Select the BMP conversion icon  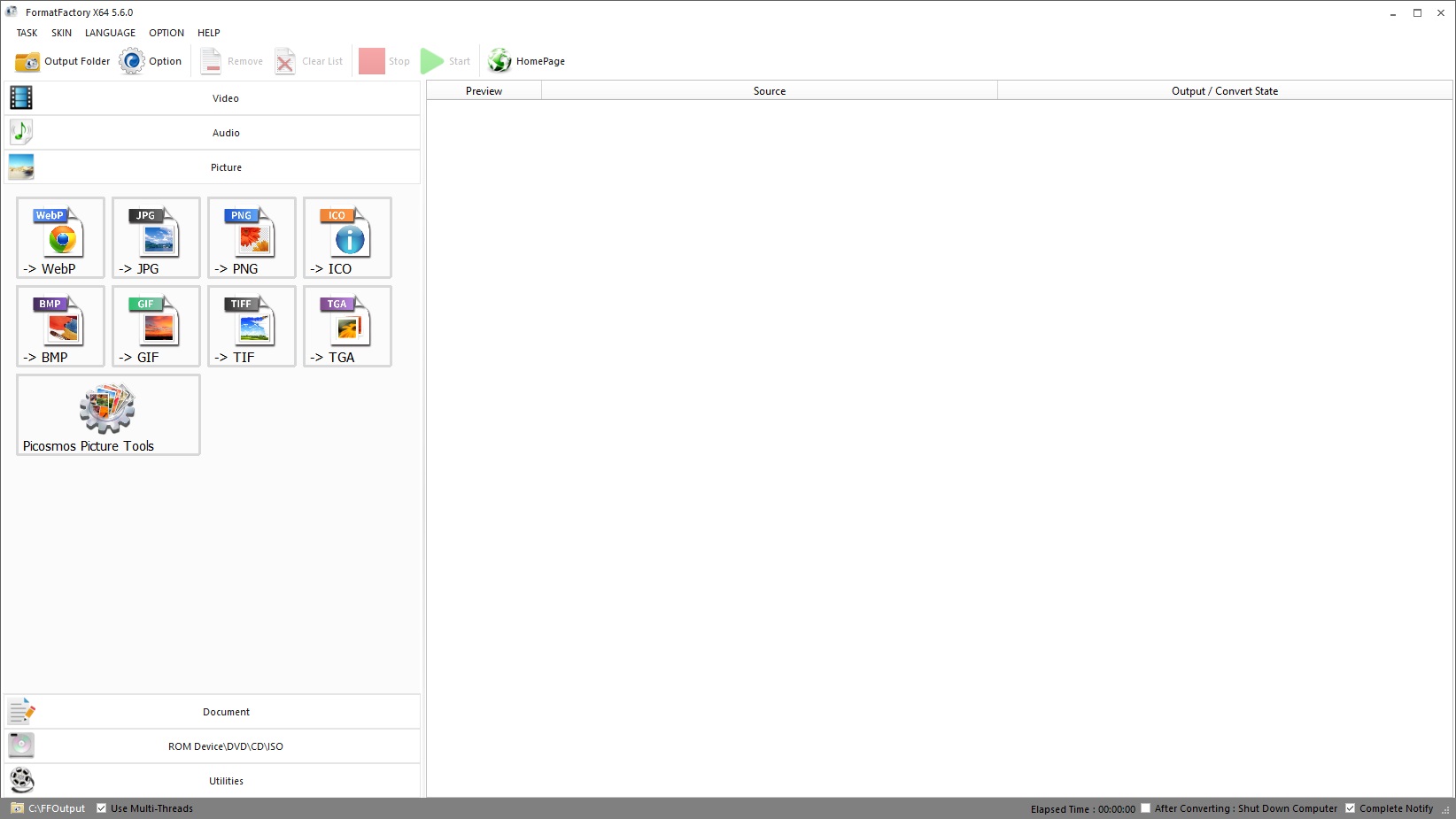(x=60, y=326)
